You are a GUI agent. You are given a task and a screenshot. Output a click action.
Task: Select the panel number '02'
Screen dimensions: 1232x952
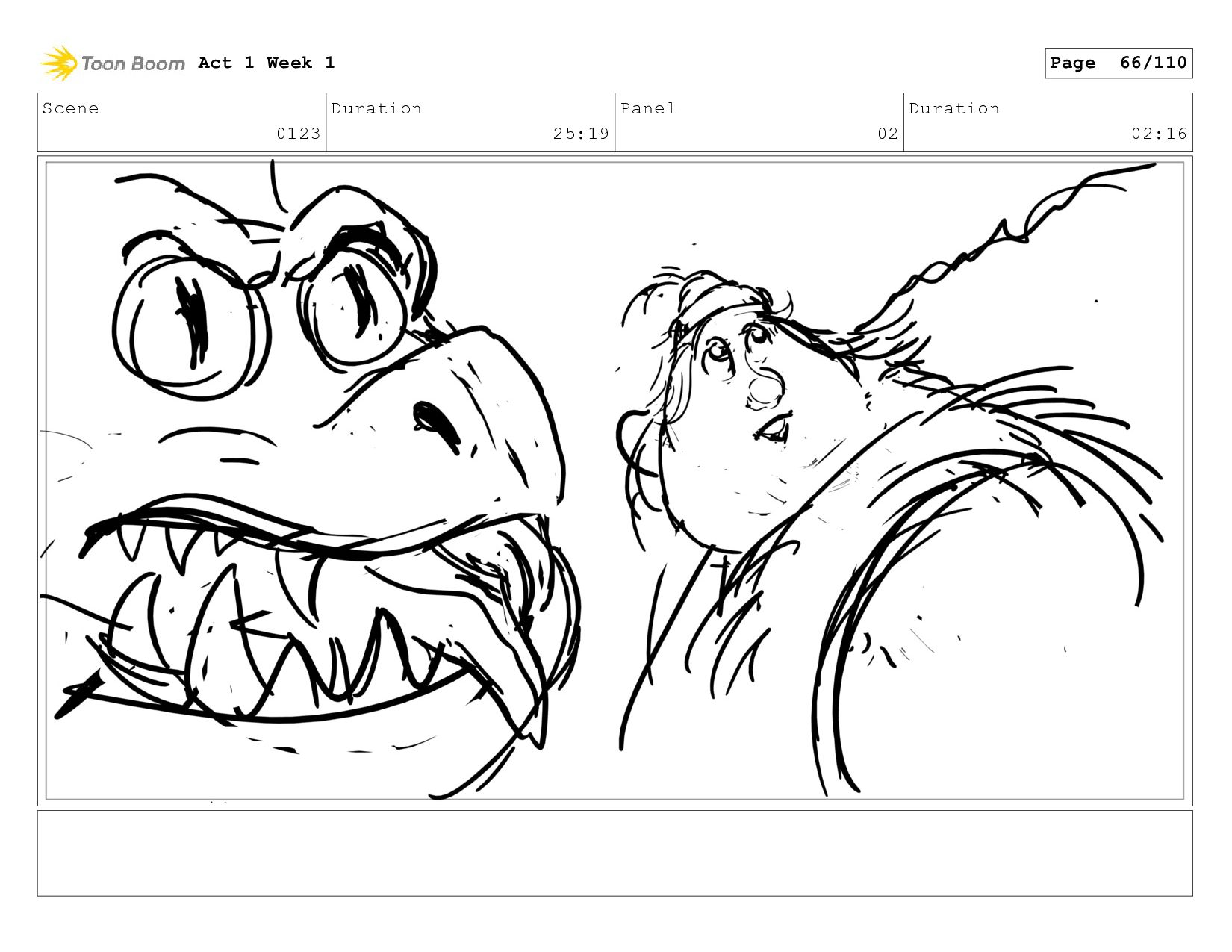[888, 134]
